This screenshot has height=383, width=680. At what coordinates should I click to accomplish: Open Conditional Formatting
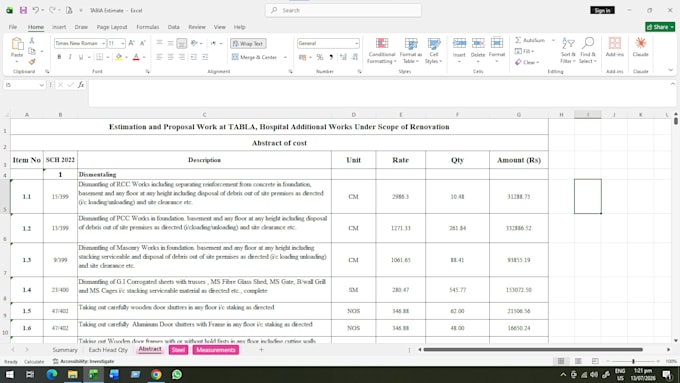(382, 50)
